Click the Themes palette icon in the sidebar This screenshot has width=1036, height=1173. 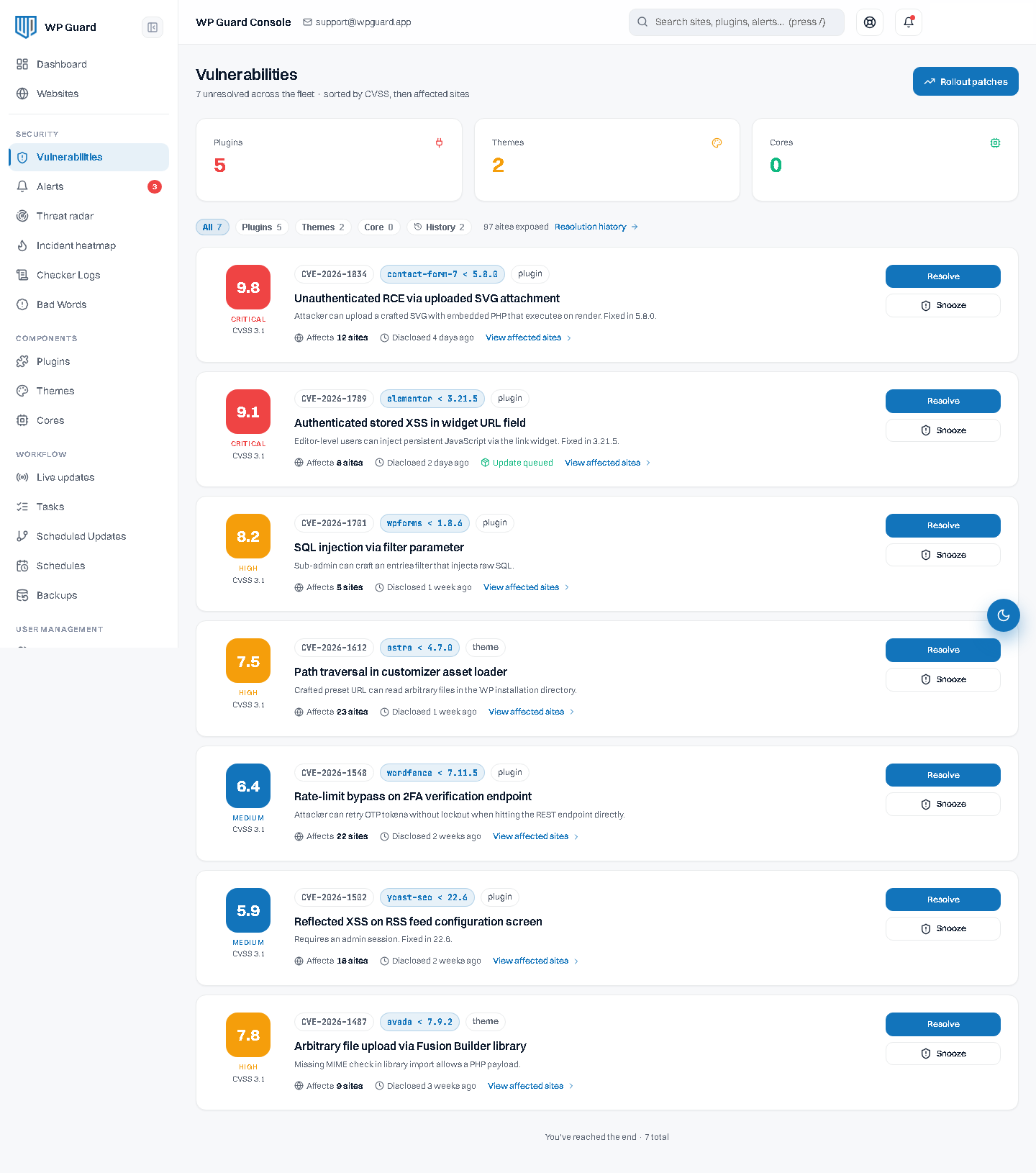22,391
